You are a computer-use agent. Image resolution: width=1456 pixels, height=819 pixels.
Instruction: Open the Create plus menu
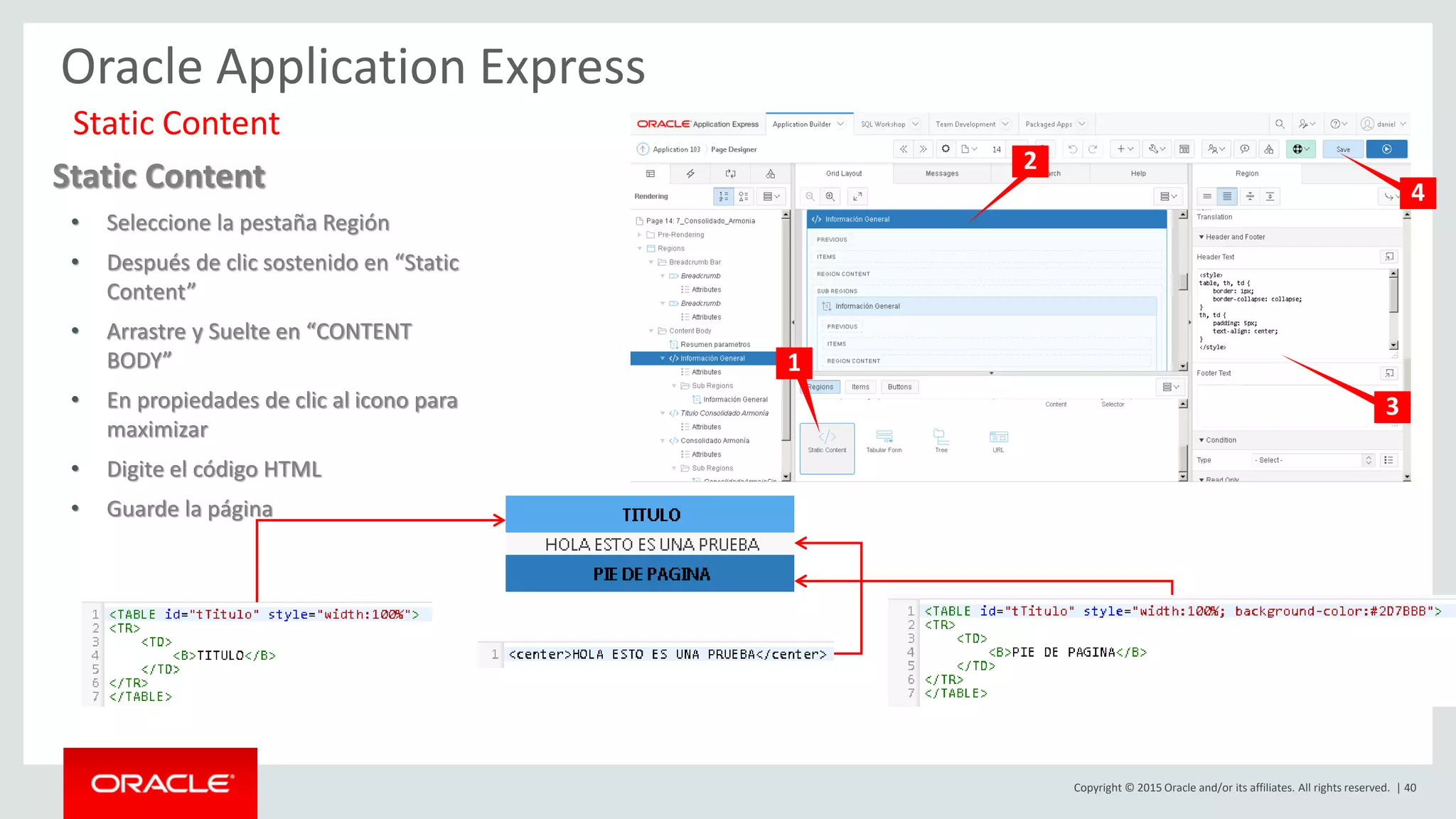(1125, 149)
